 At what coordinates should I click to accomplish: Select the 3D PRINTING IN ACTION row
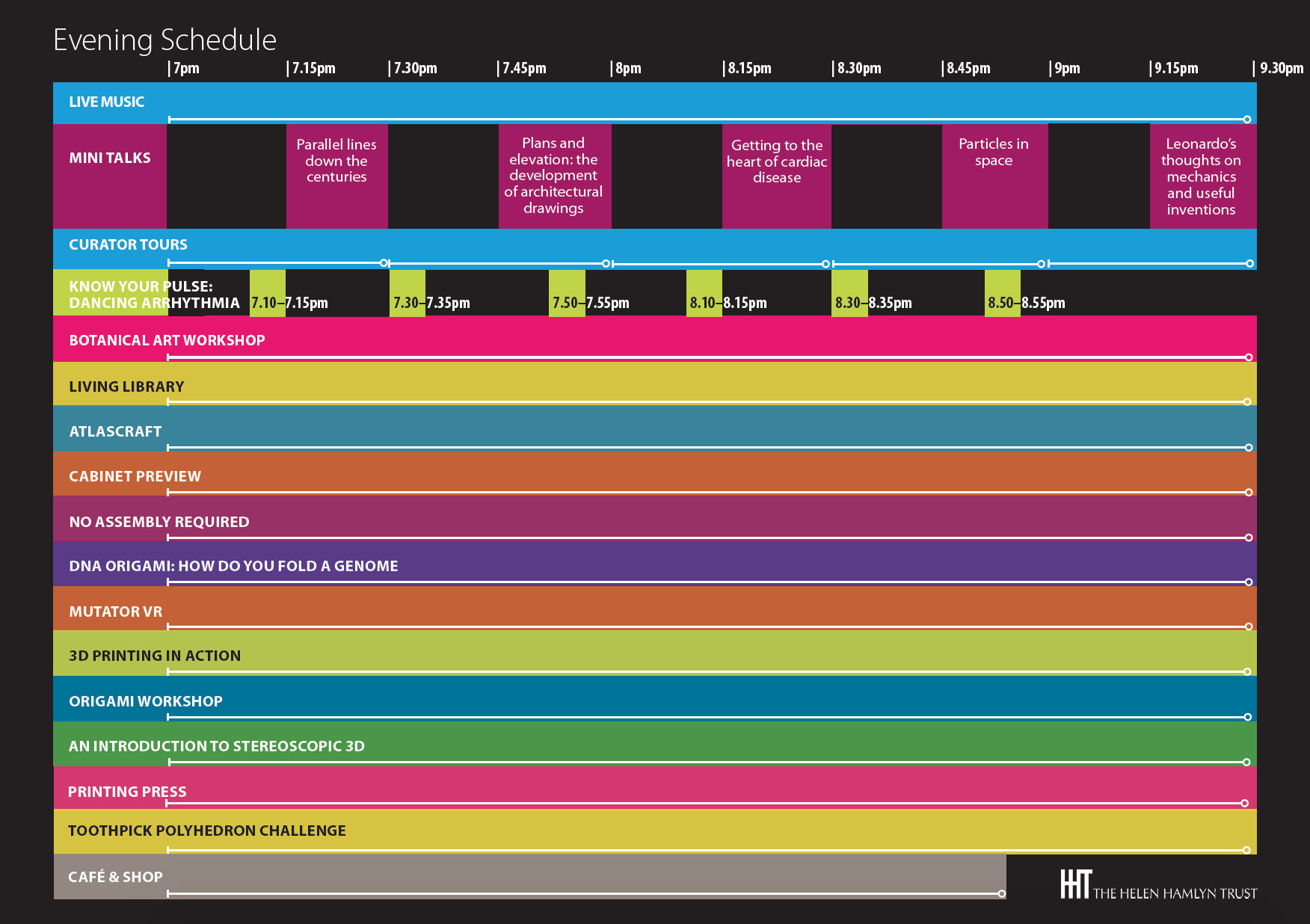655,653
